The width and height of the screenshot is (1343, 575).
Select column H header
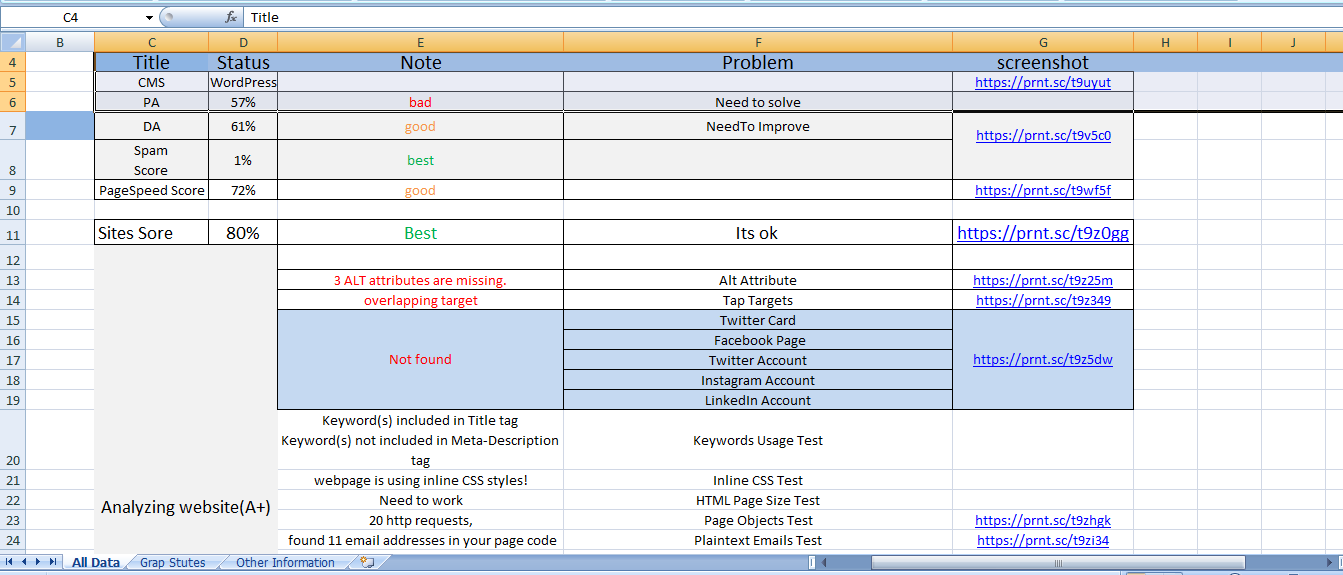(1165, 42)
